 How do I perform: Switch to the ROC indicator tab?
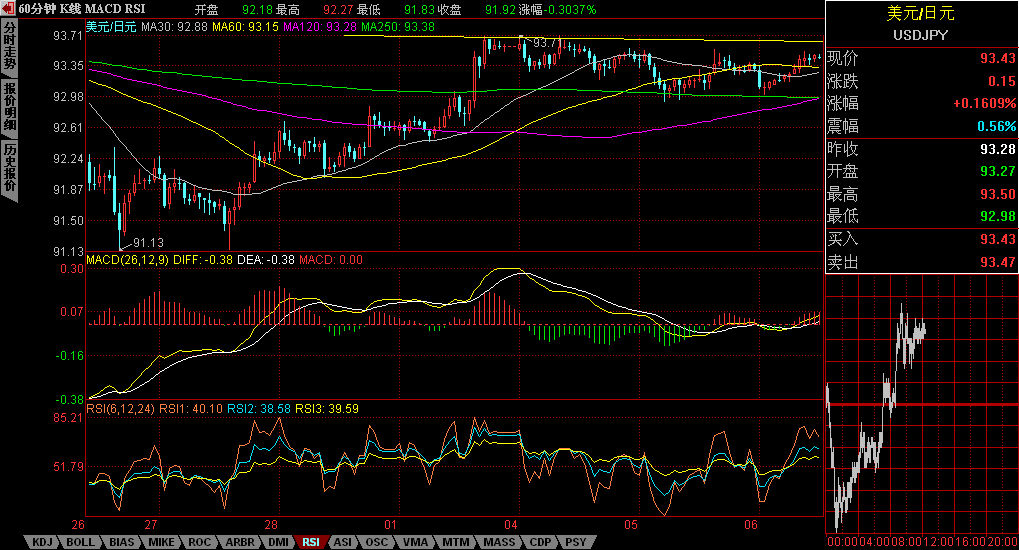point(200,542)
